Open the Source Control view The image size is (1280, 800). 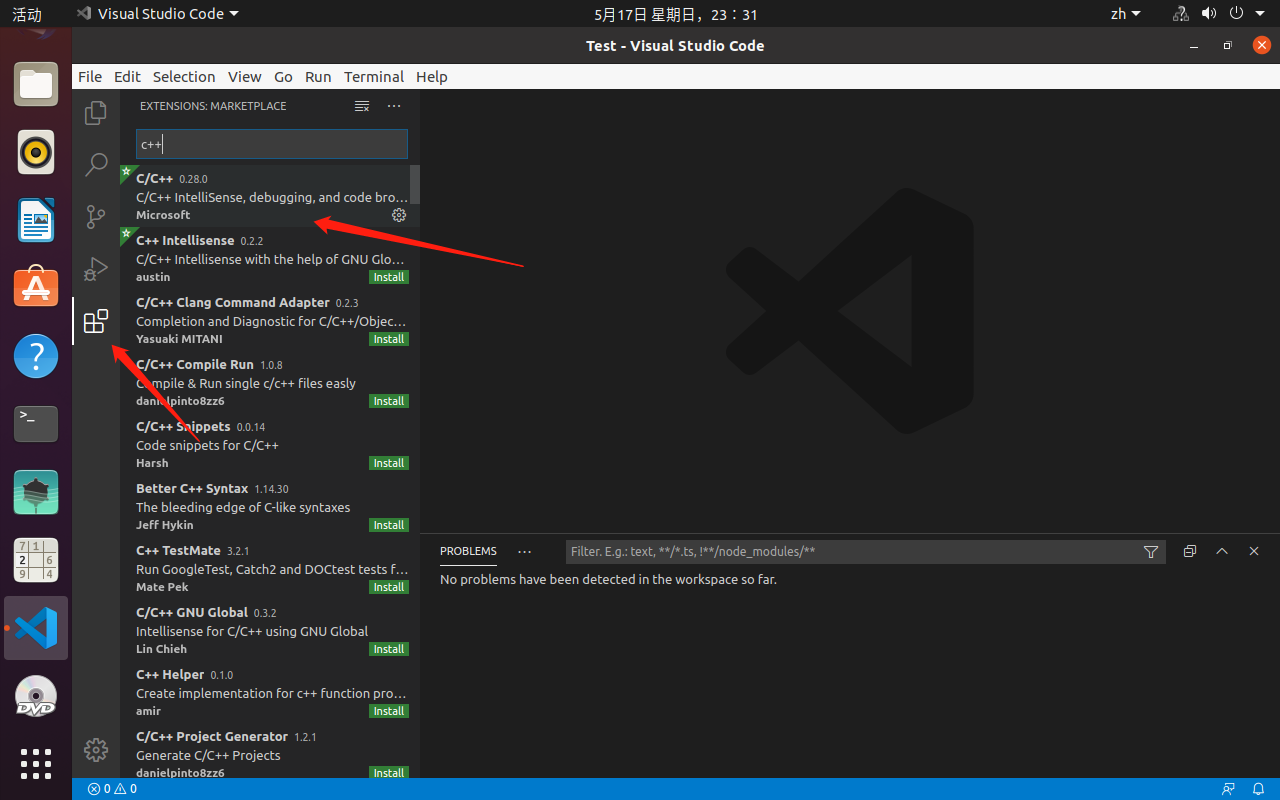tap(96, 217)
